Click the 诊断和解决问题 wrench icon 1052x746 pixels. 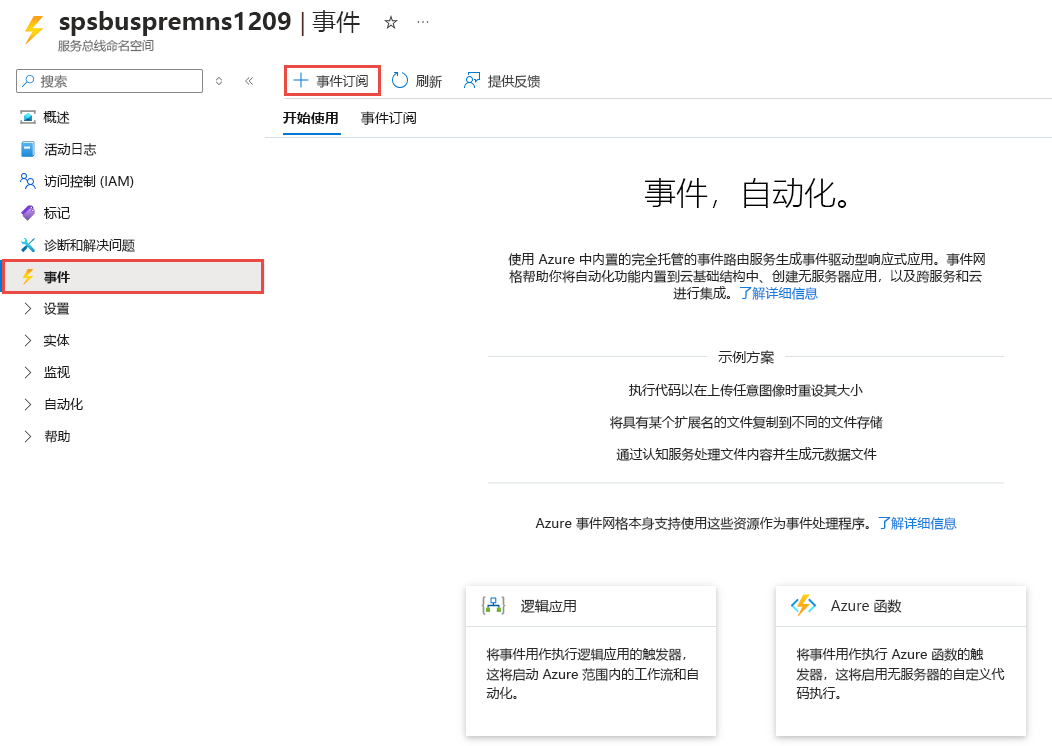28,245
